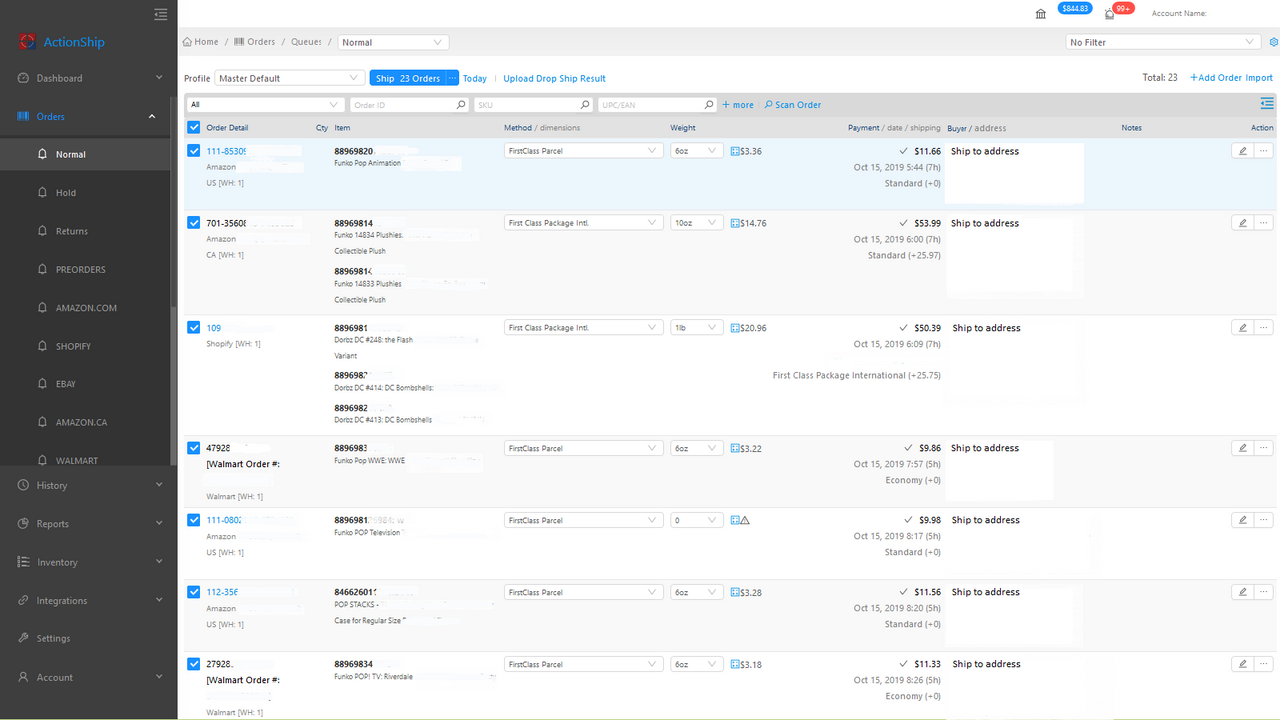
Task: Open the Master Default profile dropdown
Action: tap(289, 77)
